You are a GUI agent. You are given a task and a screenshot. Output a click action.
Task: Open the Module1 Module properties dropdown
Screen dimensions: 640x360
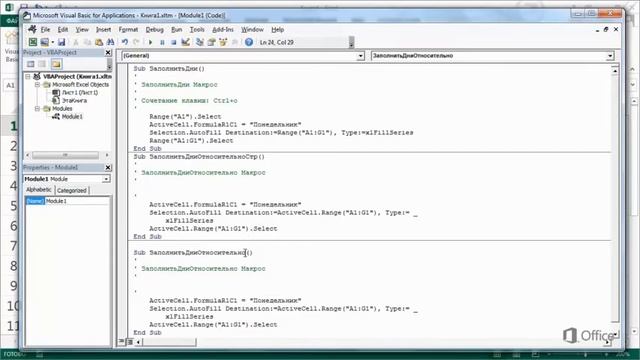pos(106,179)
